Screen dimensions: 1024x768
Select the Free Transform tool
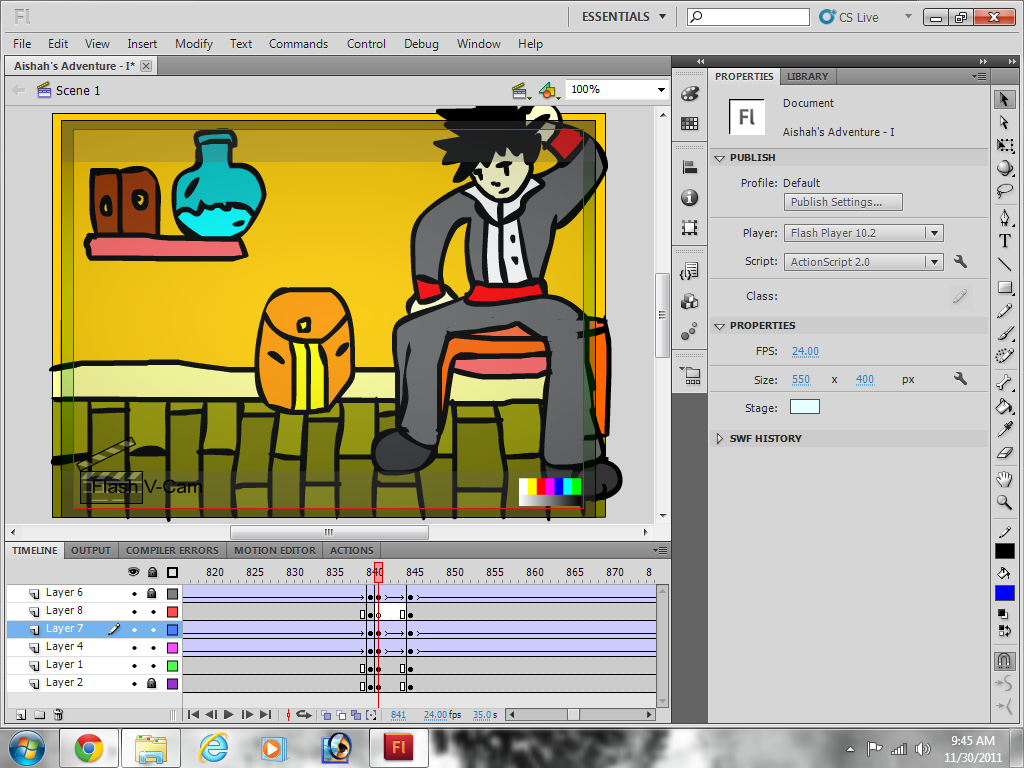[x=1004, y=145]
